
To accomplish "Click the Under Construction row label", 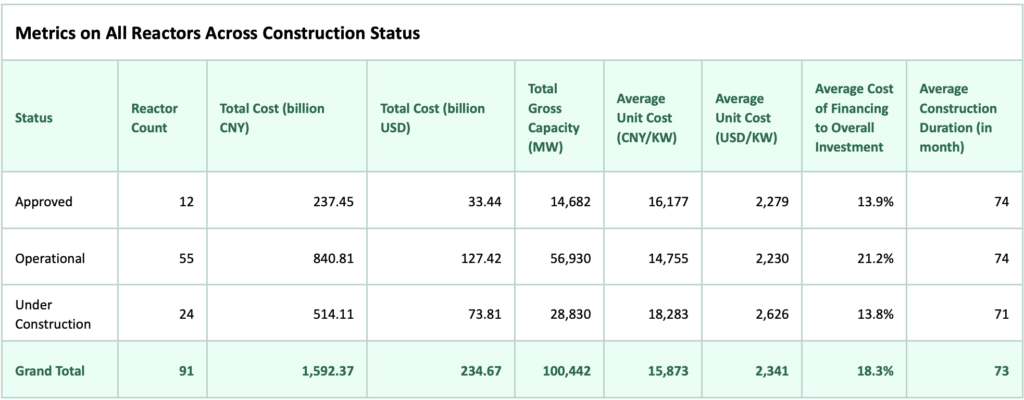I will coord(53,315).
